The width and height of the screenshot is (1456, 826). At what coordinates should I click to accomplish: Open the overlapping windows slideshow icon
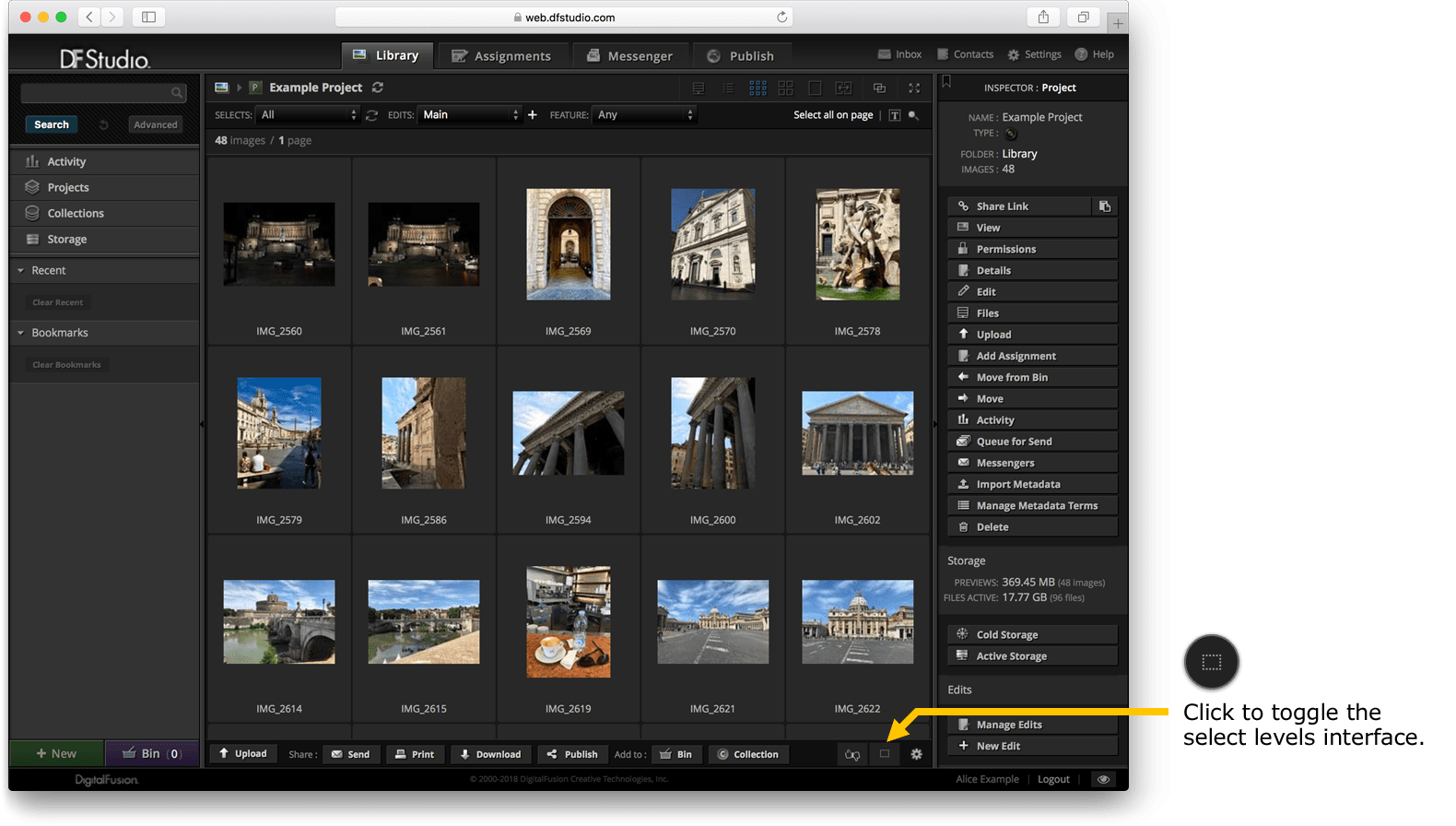pyautogui.click(x=879, y=88)
